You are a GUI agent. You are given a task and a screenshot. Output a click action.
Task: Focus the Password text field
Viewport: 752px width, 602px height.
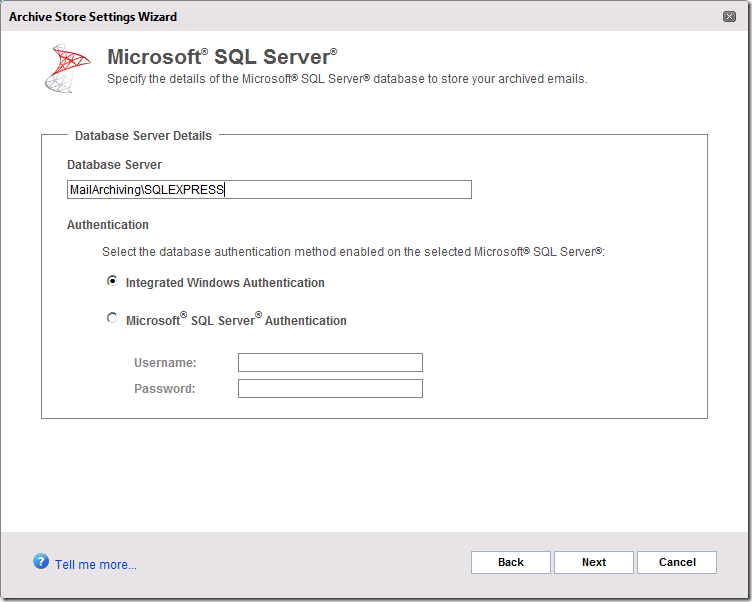tap(330, 389)
